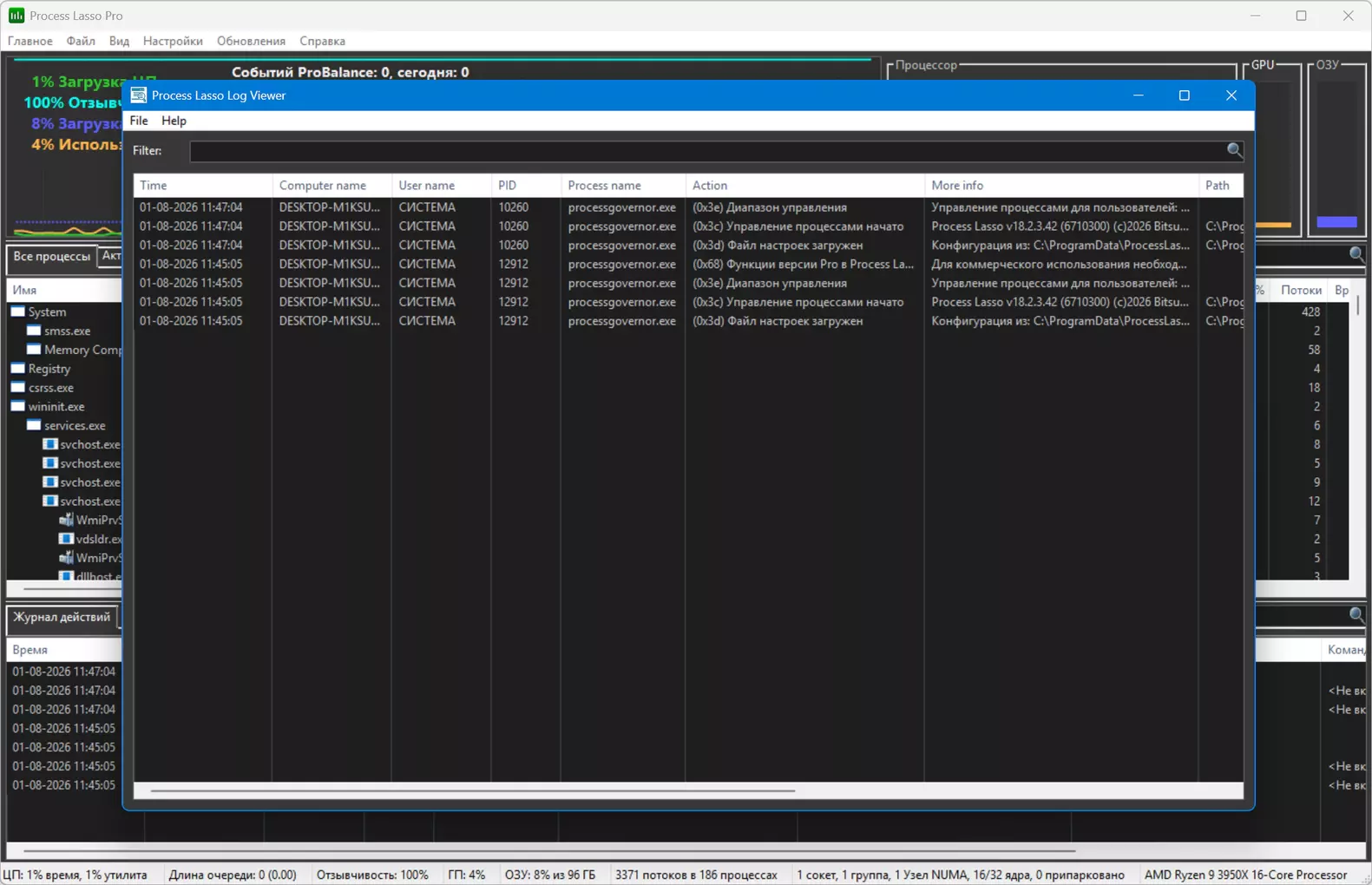Select the vdsldr.exe process icon
1372x885 pixels.
coord(66,539)
